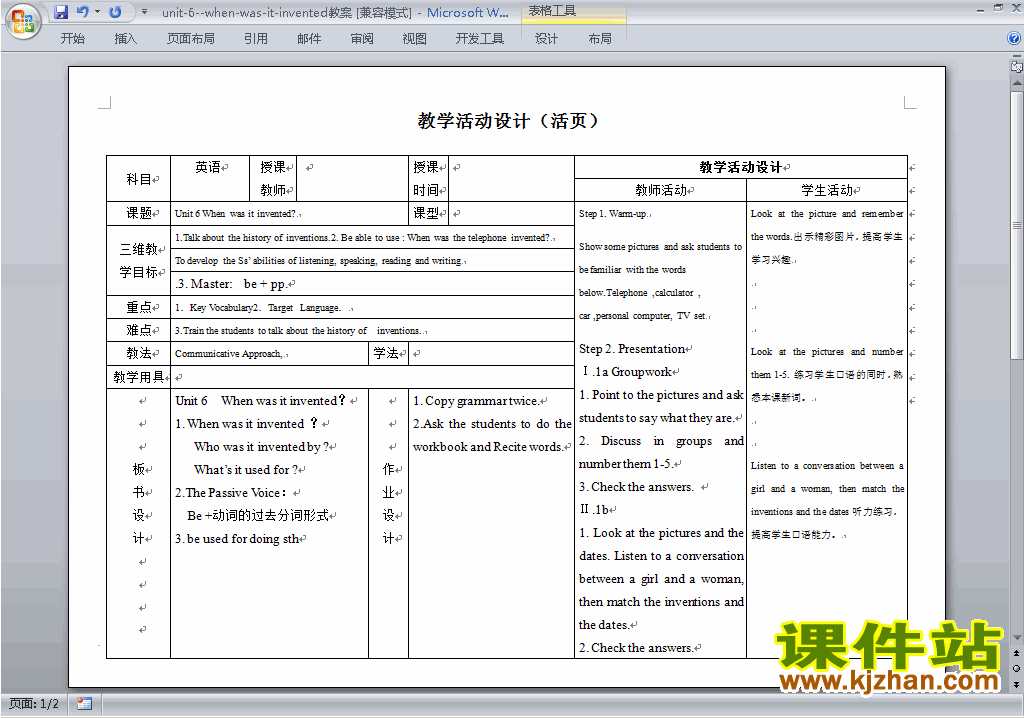Viewport: 1024px width, 718px height.
Task: Click the vertical scrollbar thumb
Action: (x=1016, y=225)
